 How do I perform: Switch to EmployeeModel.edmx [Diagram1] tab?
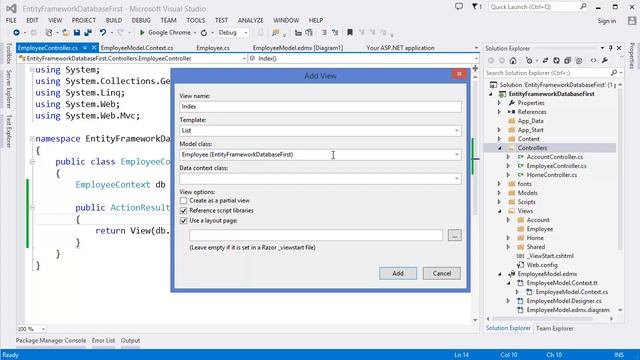(x=298, y=48)
